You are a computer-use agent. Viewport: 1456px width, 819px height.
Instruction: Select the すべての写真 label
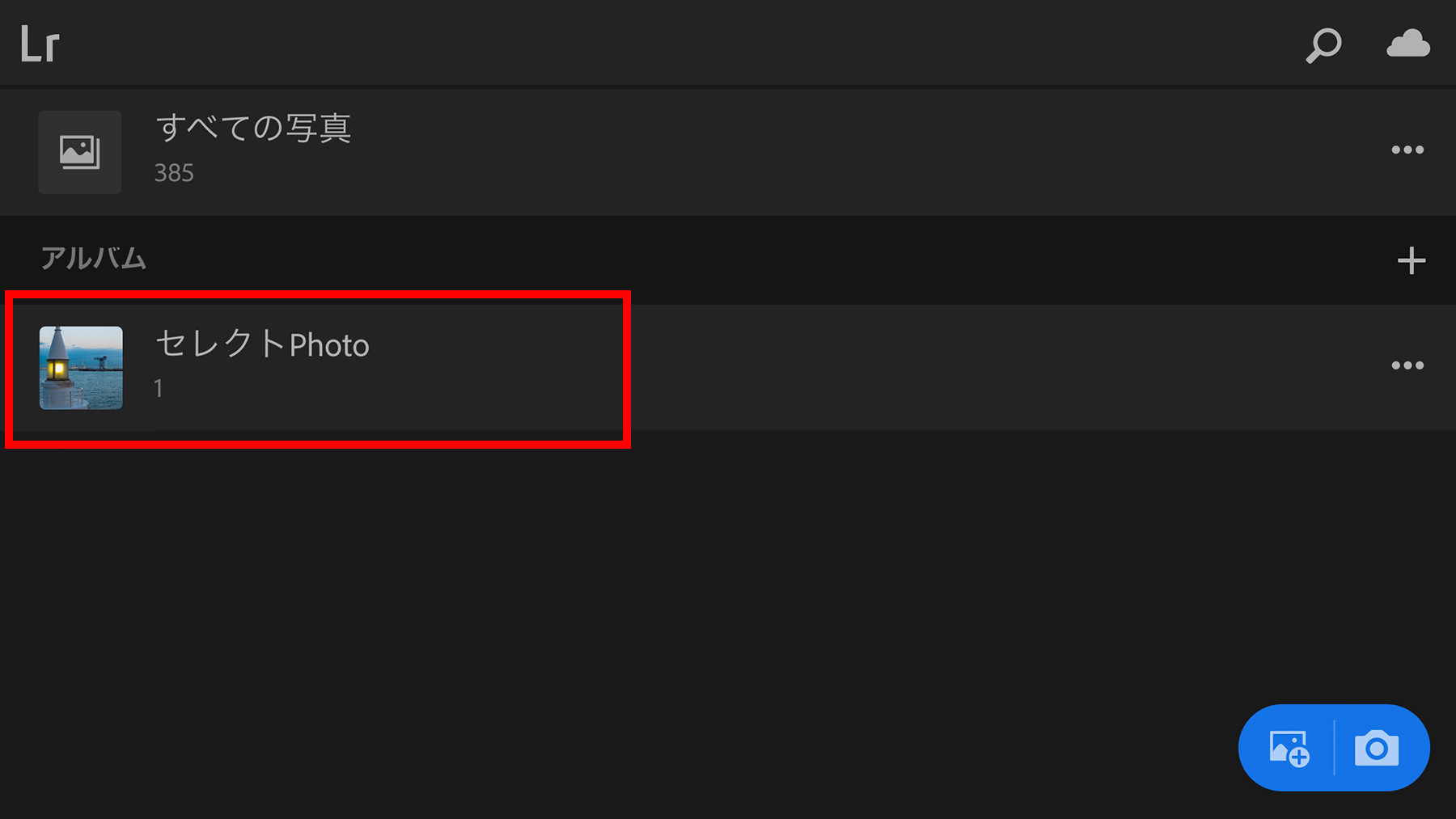coord(253,129)
